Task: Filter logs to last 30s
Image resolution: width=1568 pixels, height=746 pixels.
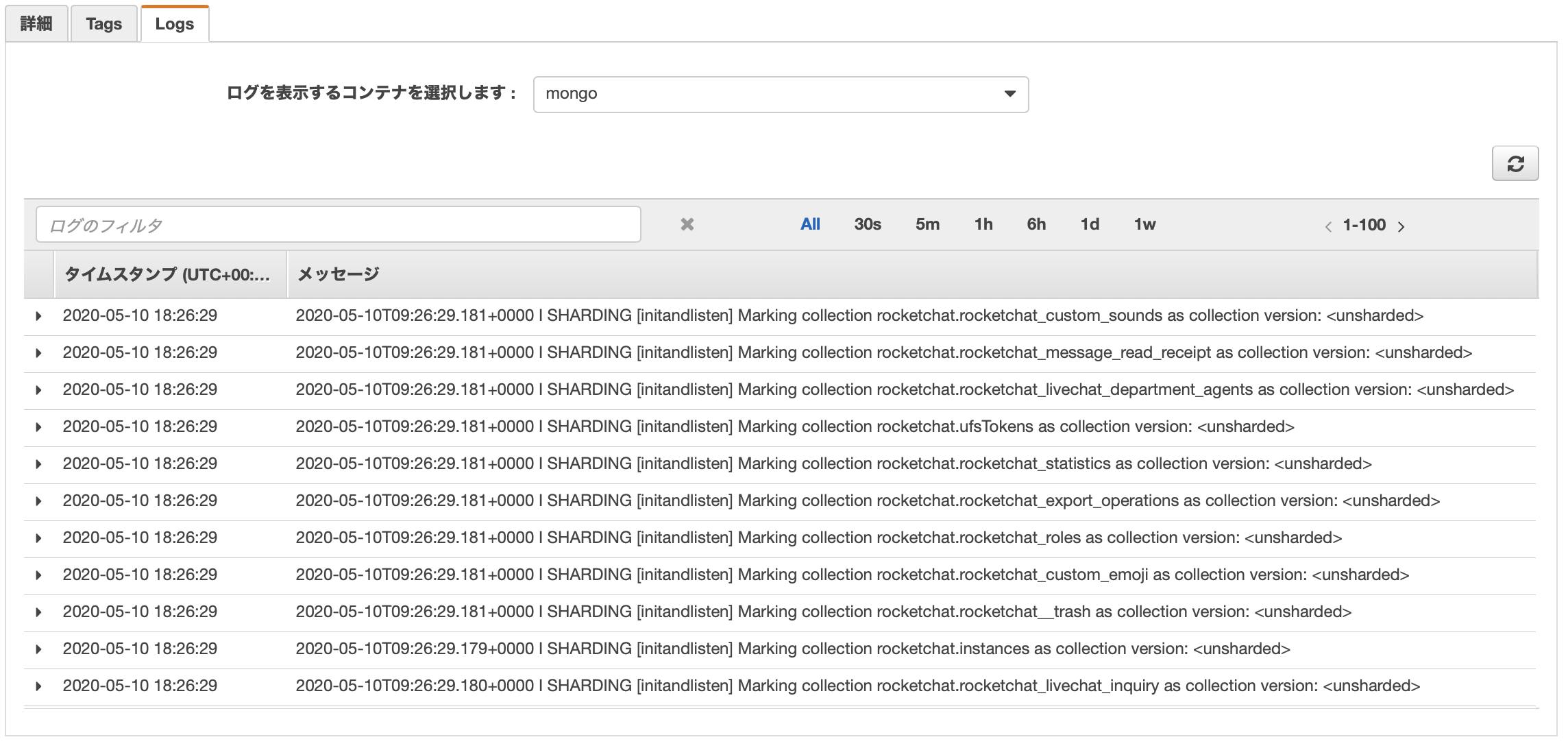Action: (x=867, y=224)
